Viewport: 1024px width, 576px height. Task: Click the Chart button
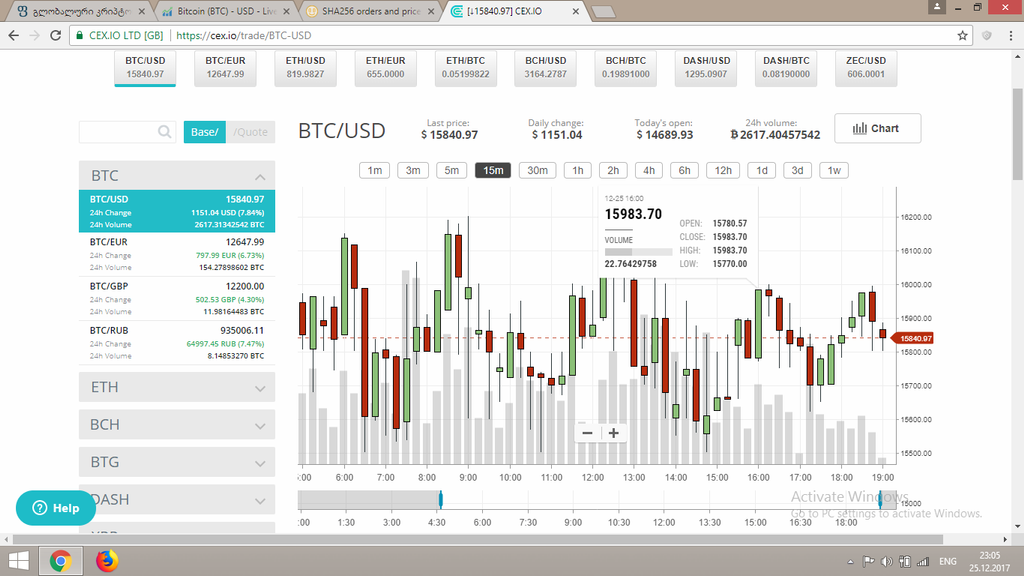[x=878, y=128]
